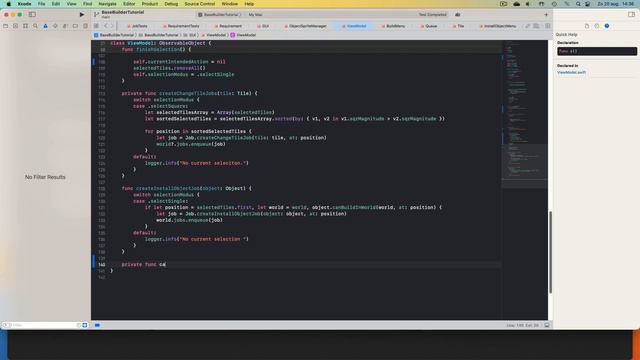Open the ViewModel.swift declared-in link
Viewport: 640px width, 360px height.
[571, 72]
